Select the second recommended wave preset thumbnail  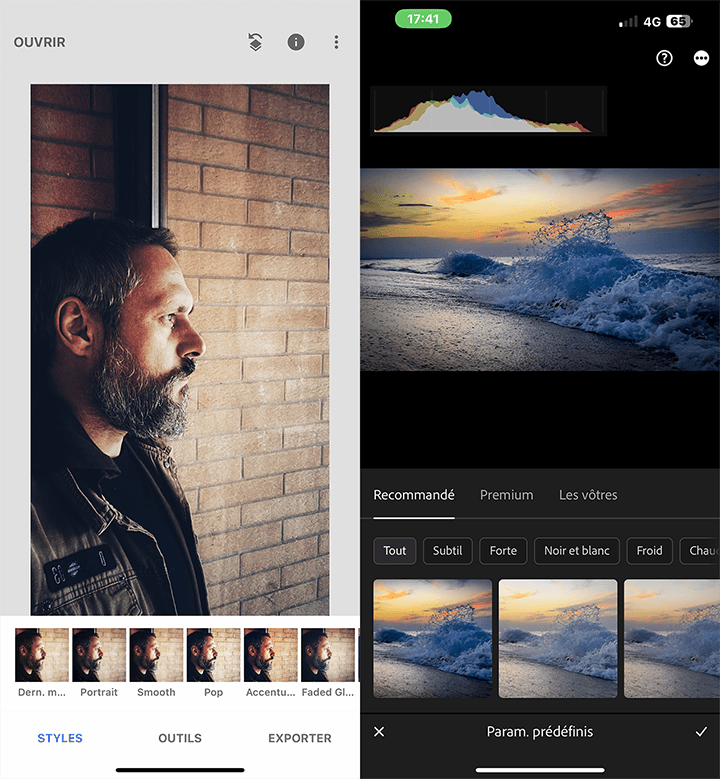[558, 638]
